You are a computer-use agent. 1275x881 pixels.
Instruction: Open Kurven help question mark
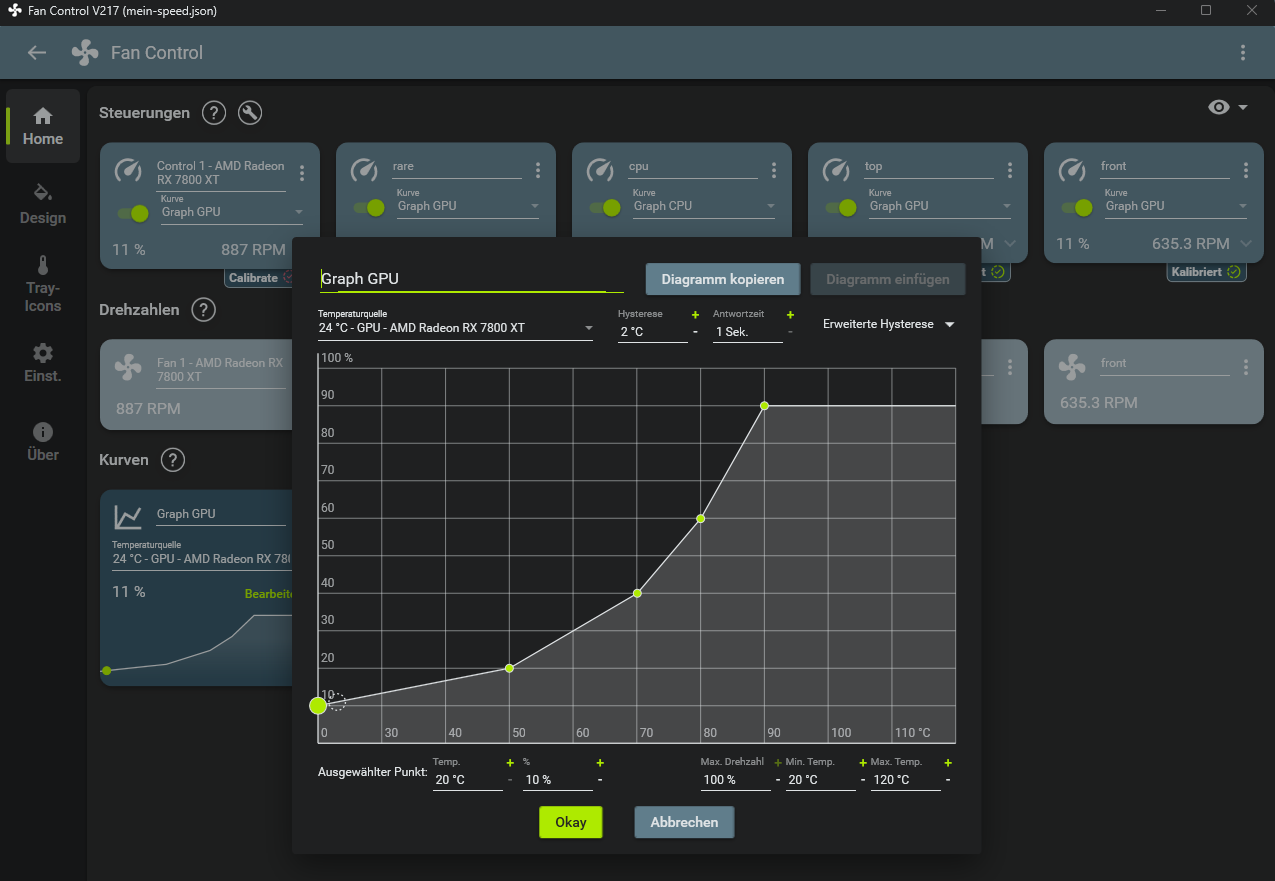173,460
